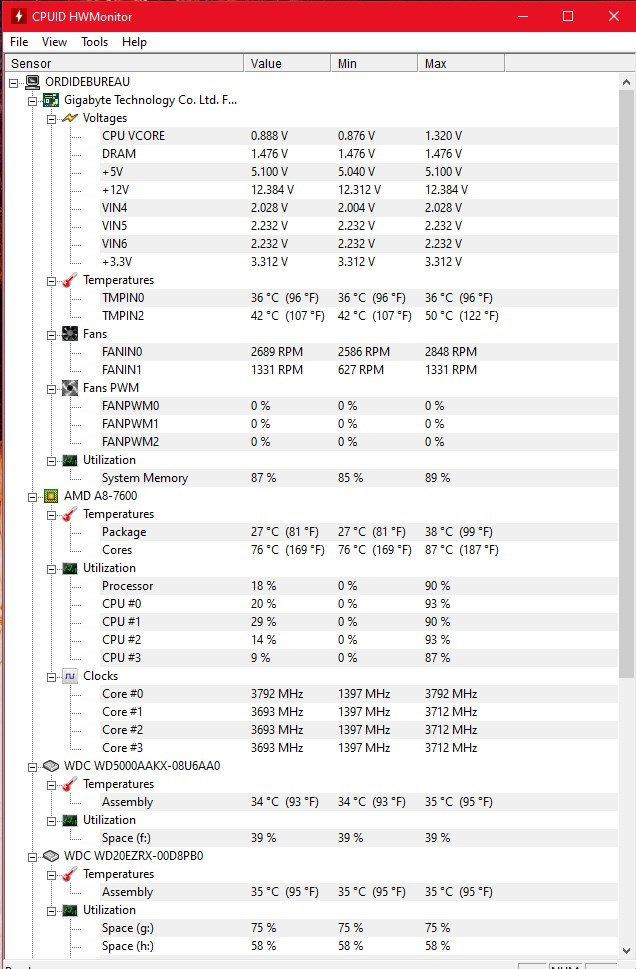Collapse the Clocks section expander
The width and height of the screenshot is (636, 969).
tap(51, 676)
